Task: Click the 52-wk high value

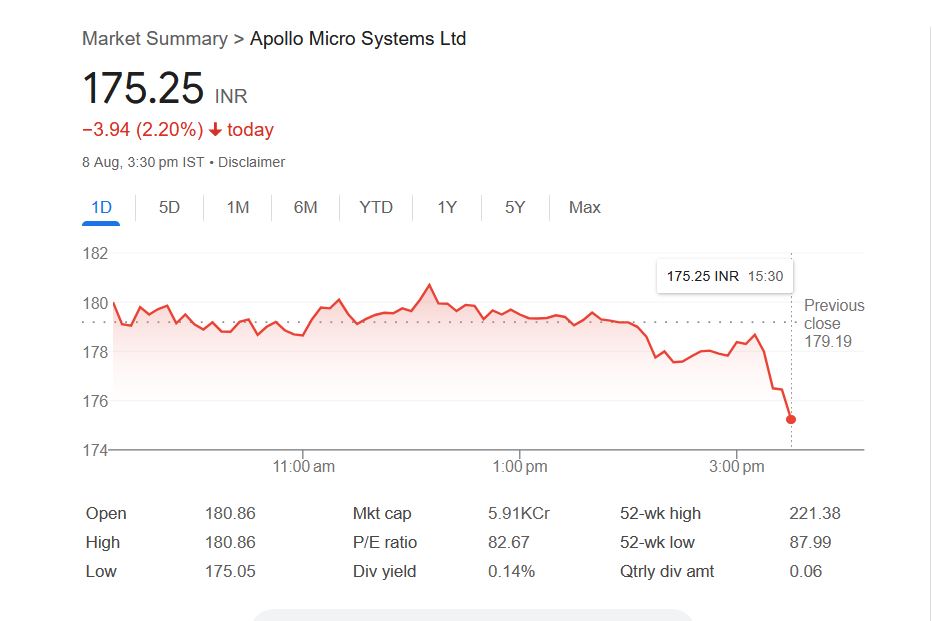Action: coord(815,514)
